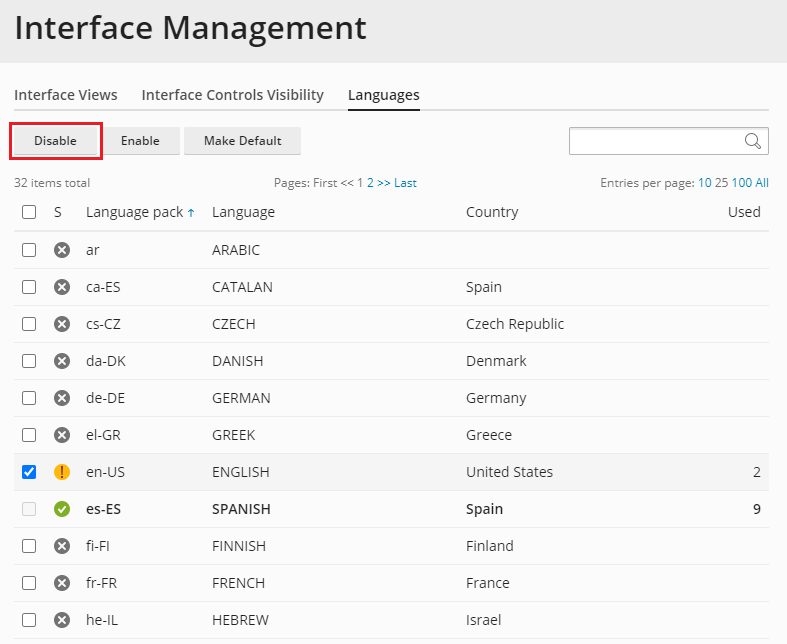Click the search magnifier icon
This screenshot has width=787, height=644.
[x=753, y=141]
